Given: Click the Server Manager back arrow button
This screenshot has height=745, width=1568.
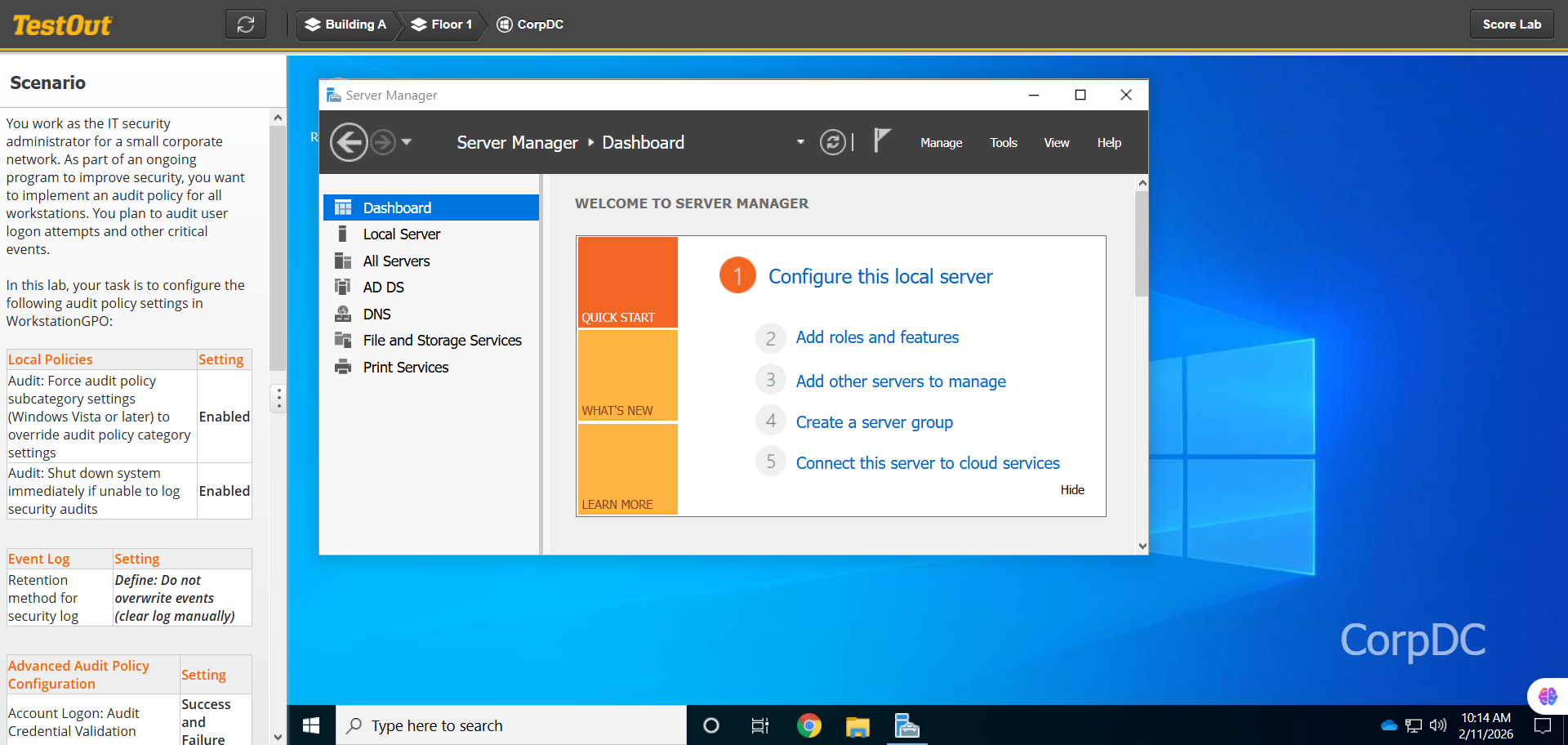Looking at the screenshot, I should pyautogui.click(x=349, y=143).
